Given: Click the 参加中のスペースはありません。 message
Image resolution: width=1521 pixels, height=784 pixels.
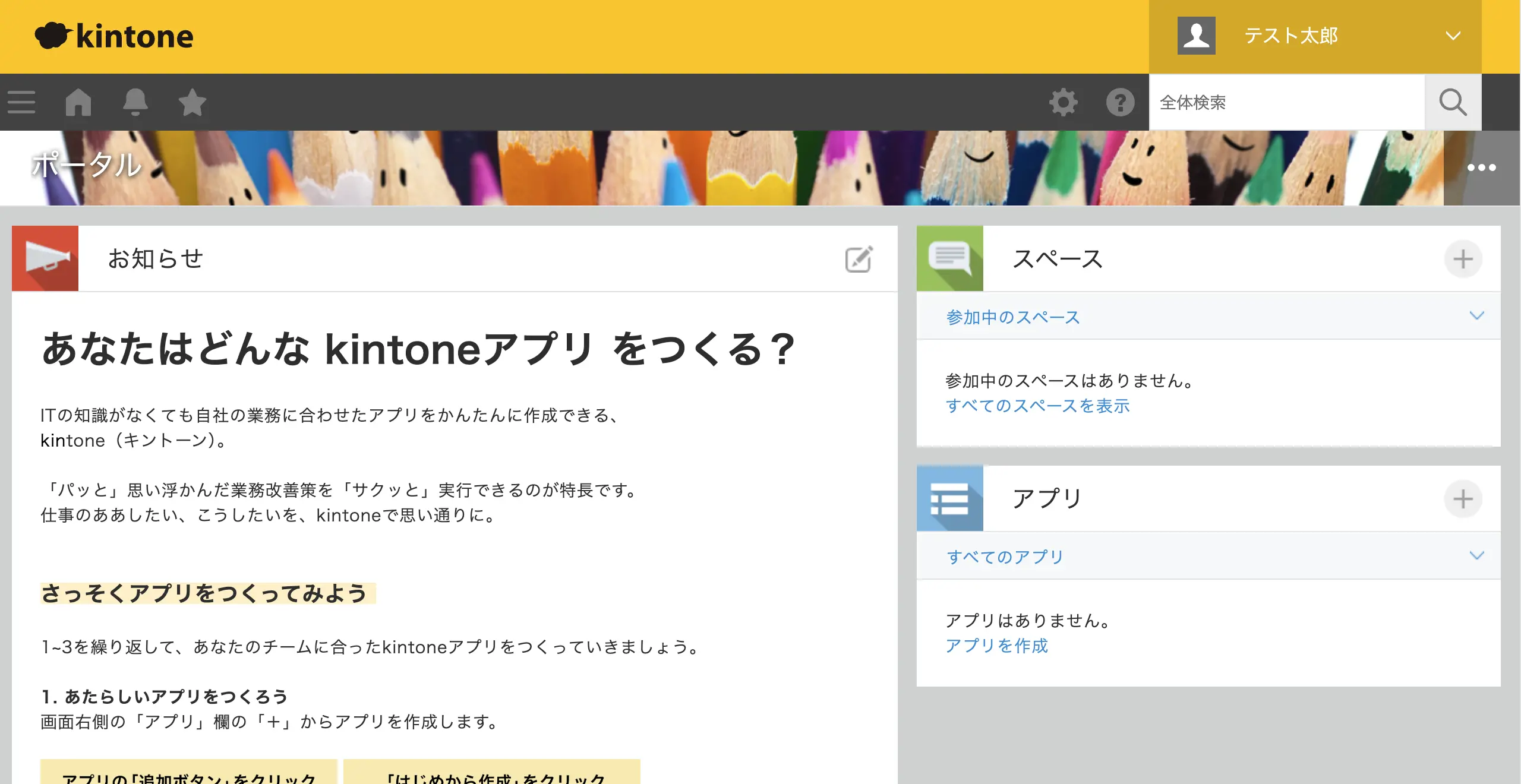Looking at the screenshot, I should (x=1071, y=380).
